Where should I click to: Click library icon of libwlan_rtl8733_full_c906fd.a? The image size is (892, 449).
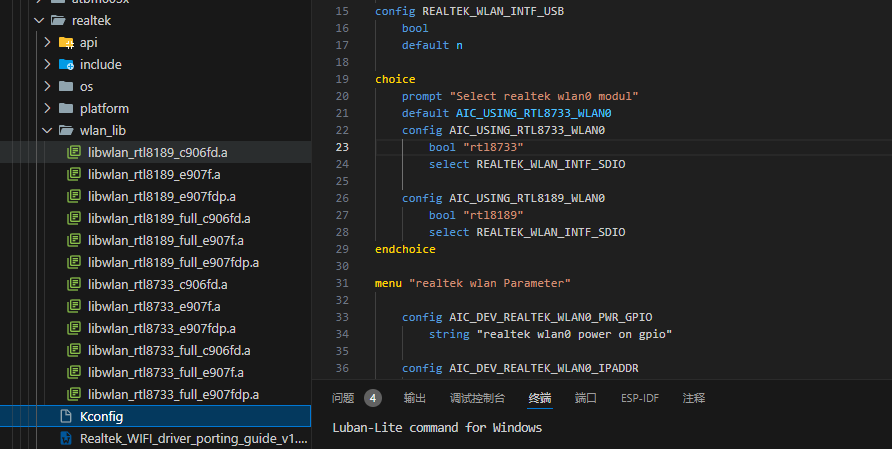pos(74,351)
